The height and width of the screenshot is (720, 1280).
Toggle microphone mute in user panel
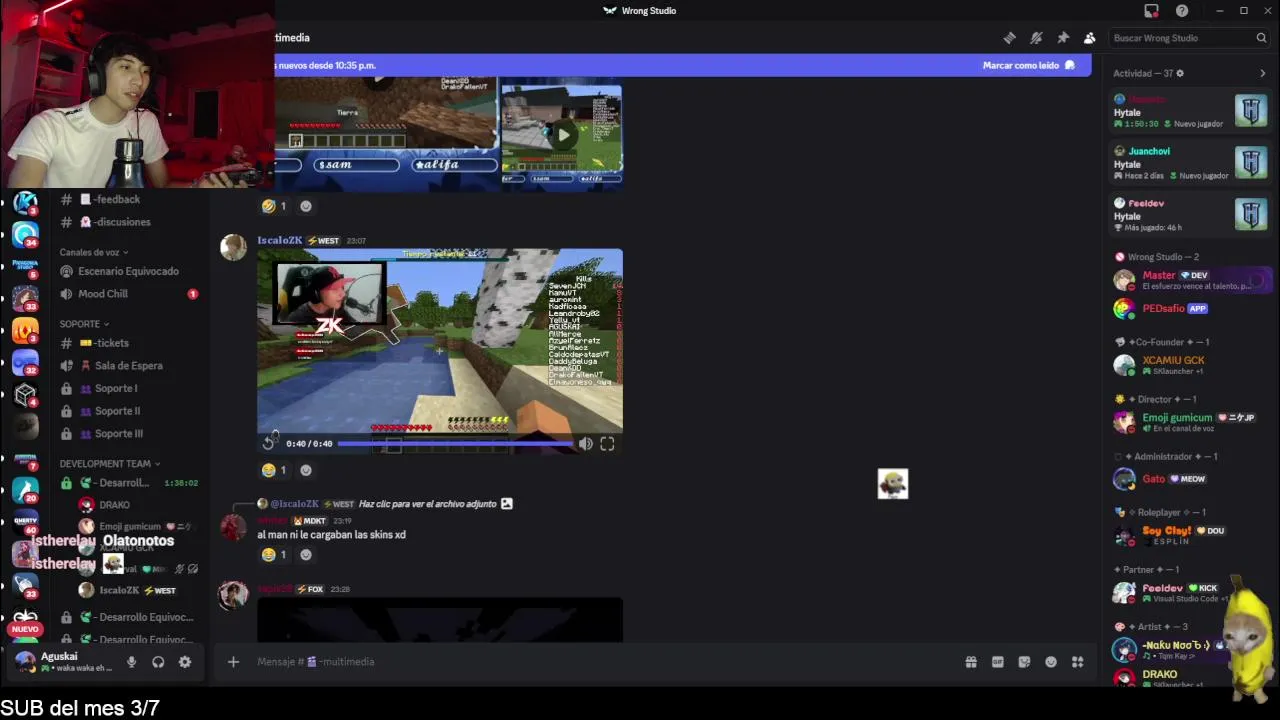pos(131,662)
